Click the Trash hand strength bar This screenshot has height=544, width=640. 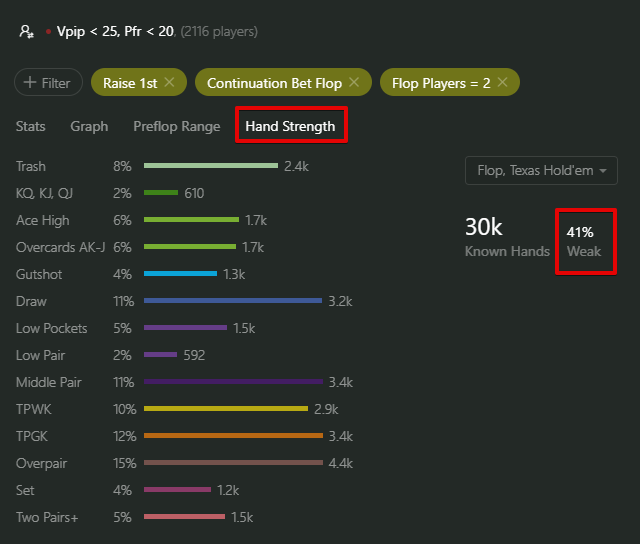[x=210, y=166]
